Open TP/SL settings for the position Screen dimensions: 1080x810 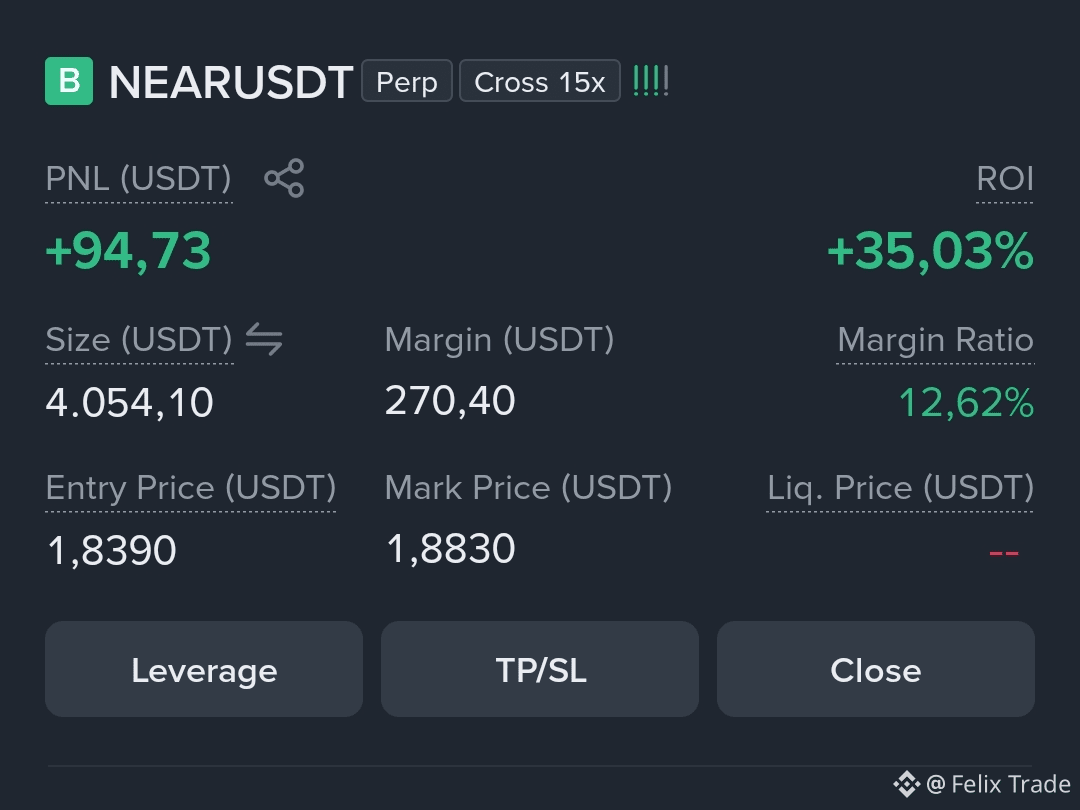[x=540, y=669]
